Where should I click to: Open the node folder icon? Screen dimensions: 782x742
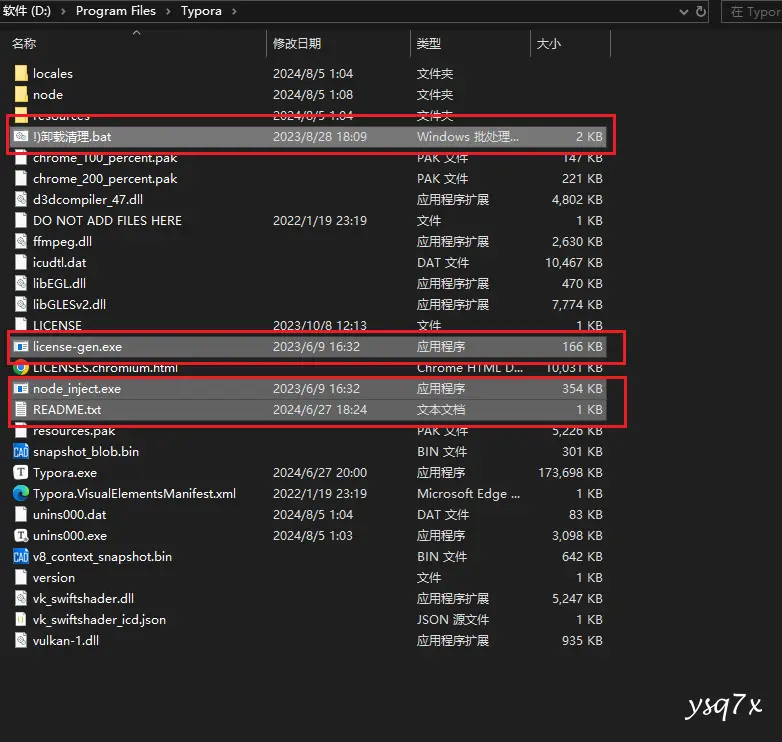click(21, 94)
